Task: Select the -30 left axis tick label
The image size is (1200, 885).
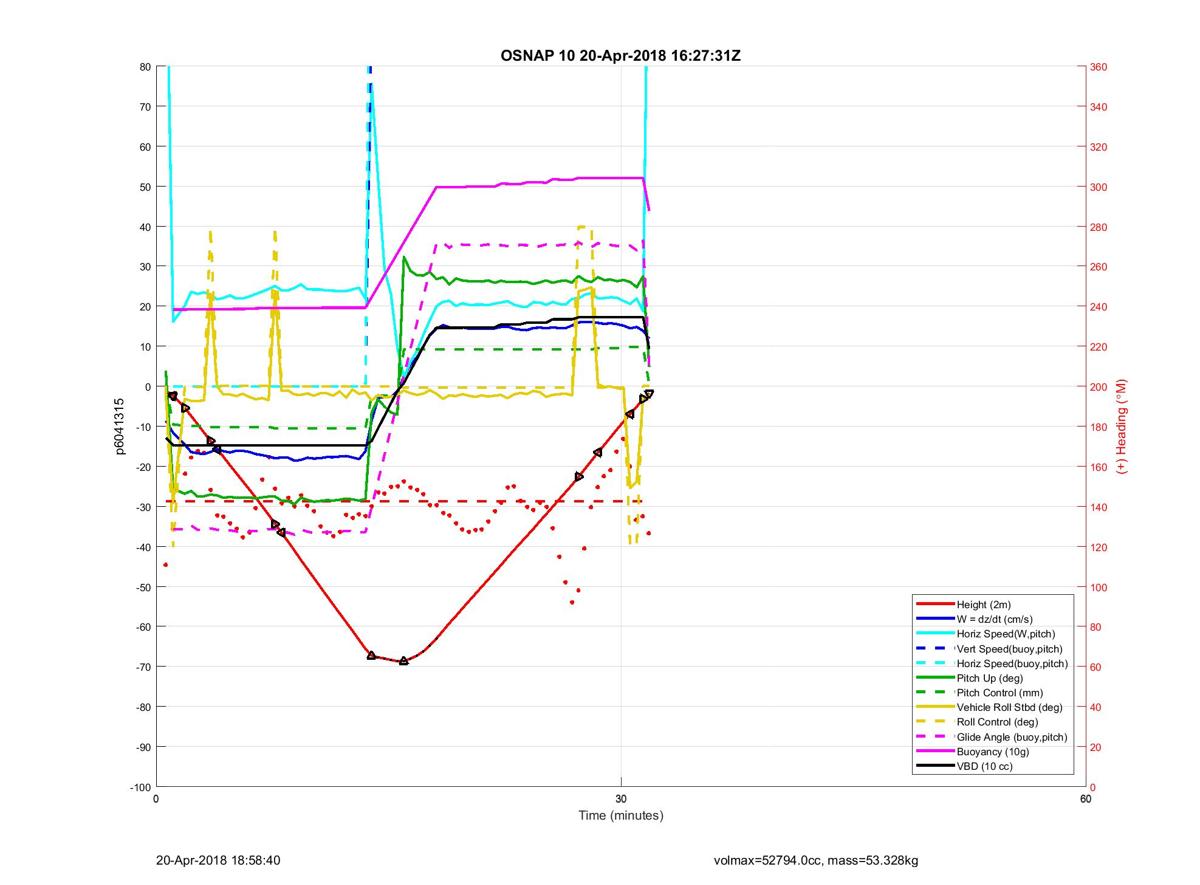Action: click(x=142, y=507)
